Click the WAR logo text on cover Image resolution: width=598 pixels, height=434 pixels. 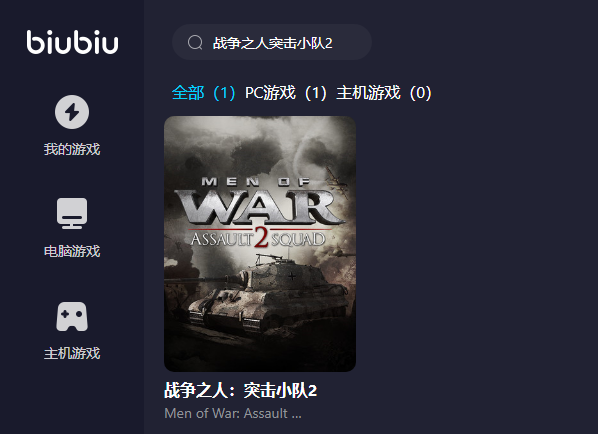pyautogui.click(x=260, y=207)
